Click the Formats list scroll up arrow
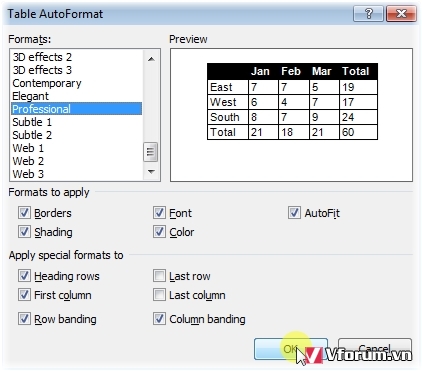Screen dimensions: 422x371 click(x=151, y=59)
